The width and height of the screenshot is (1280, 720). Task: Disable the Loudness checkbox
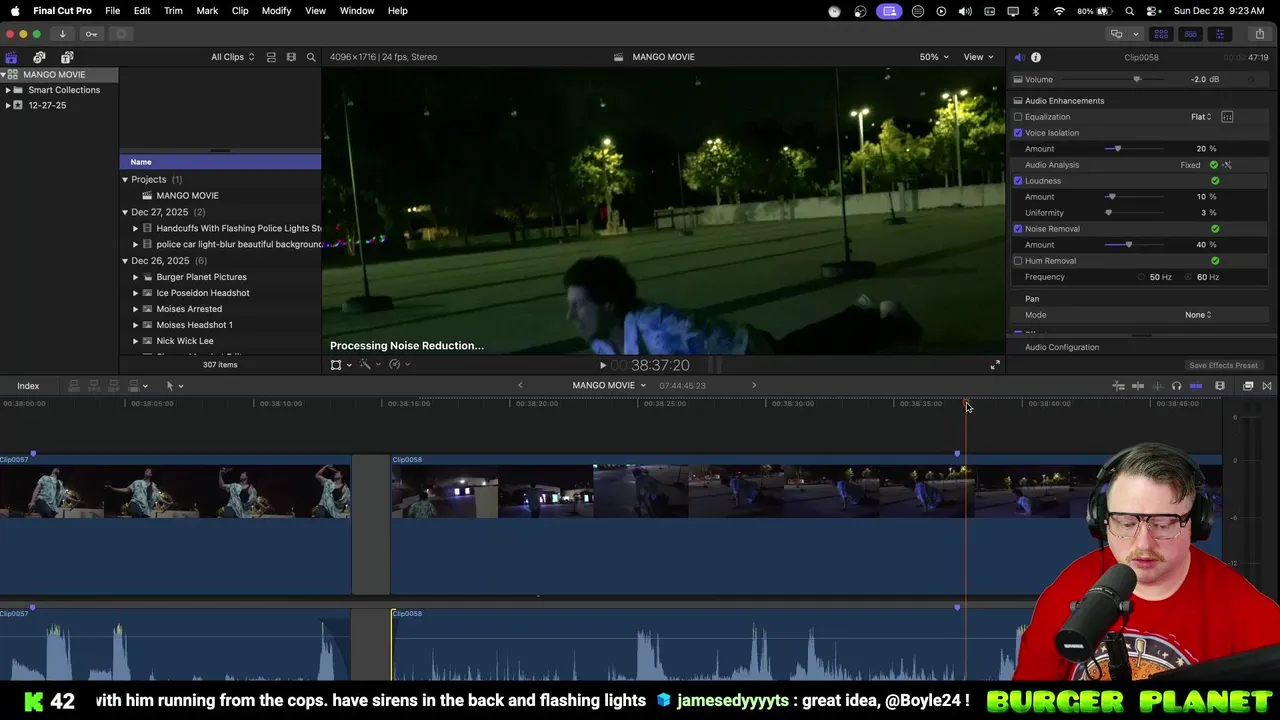pyautogui.click(x=1018, y=181)
